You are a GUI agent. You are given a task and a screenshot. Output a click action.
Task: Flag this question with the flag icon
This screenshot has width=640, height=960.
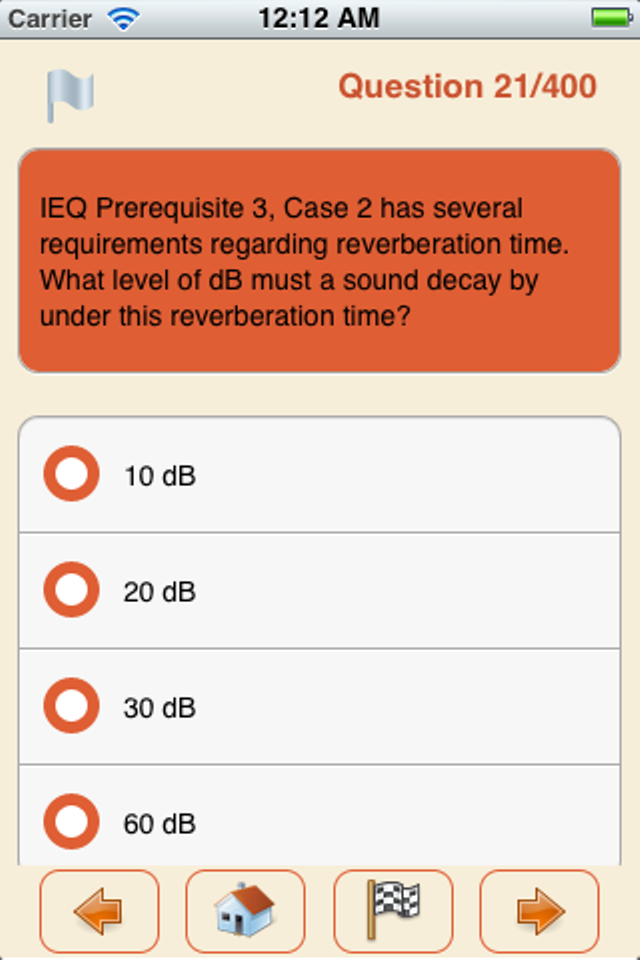pos(69,96)
